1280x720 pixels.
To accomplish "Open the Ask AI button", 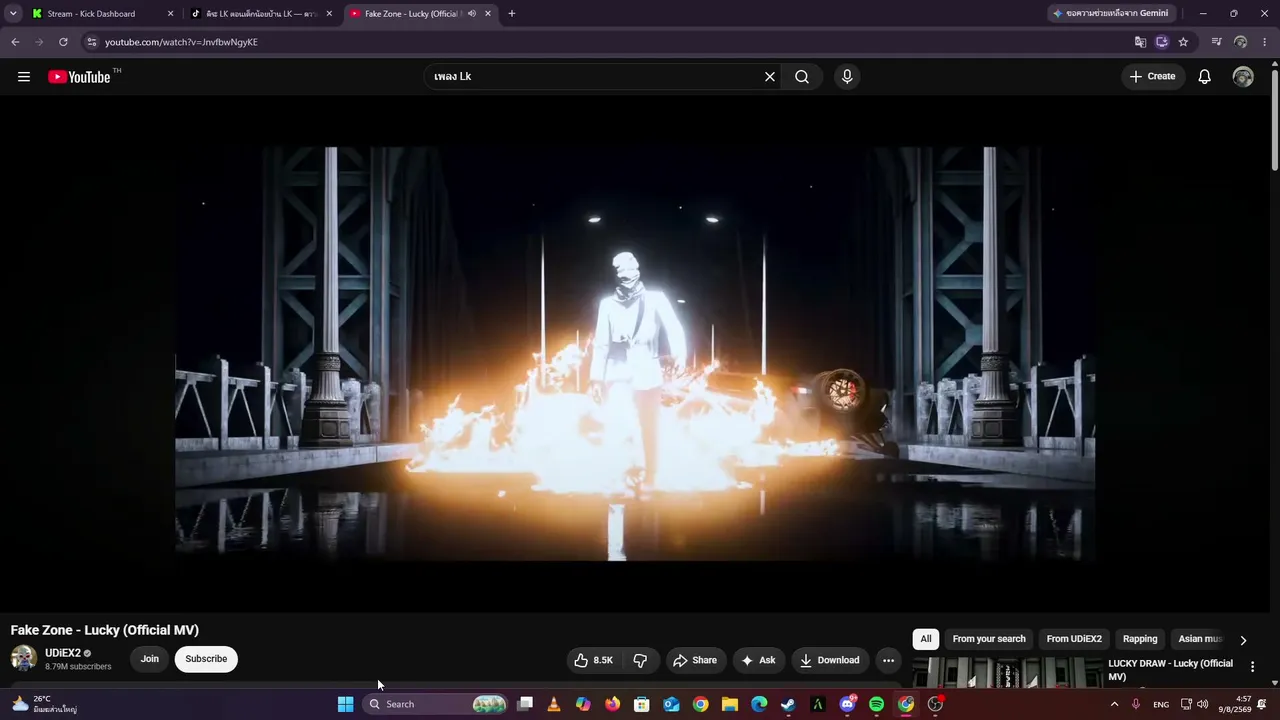I will pyautogui.click(x=758, y=660).
